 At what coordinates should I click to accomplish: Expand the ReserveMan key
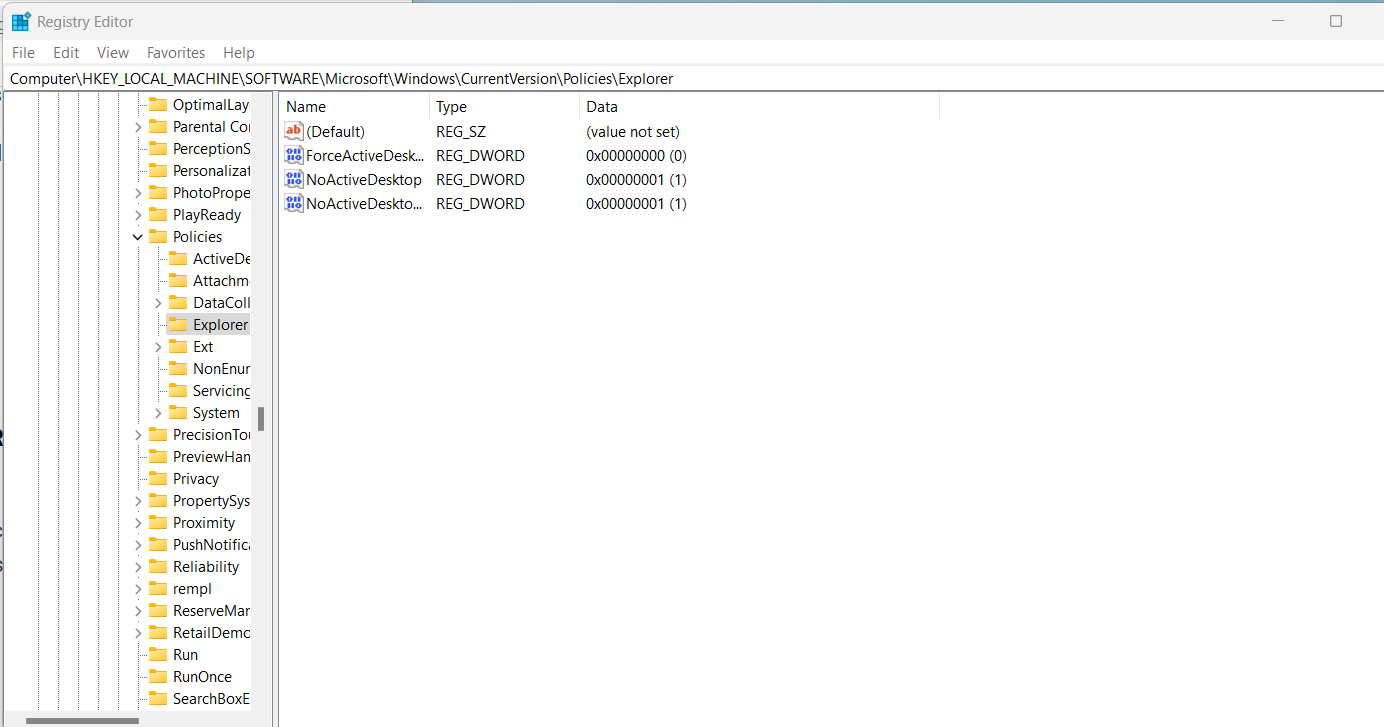coord(138,611)
